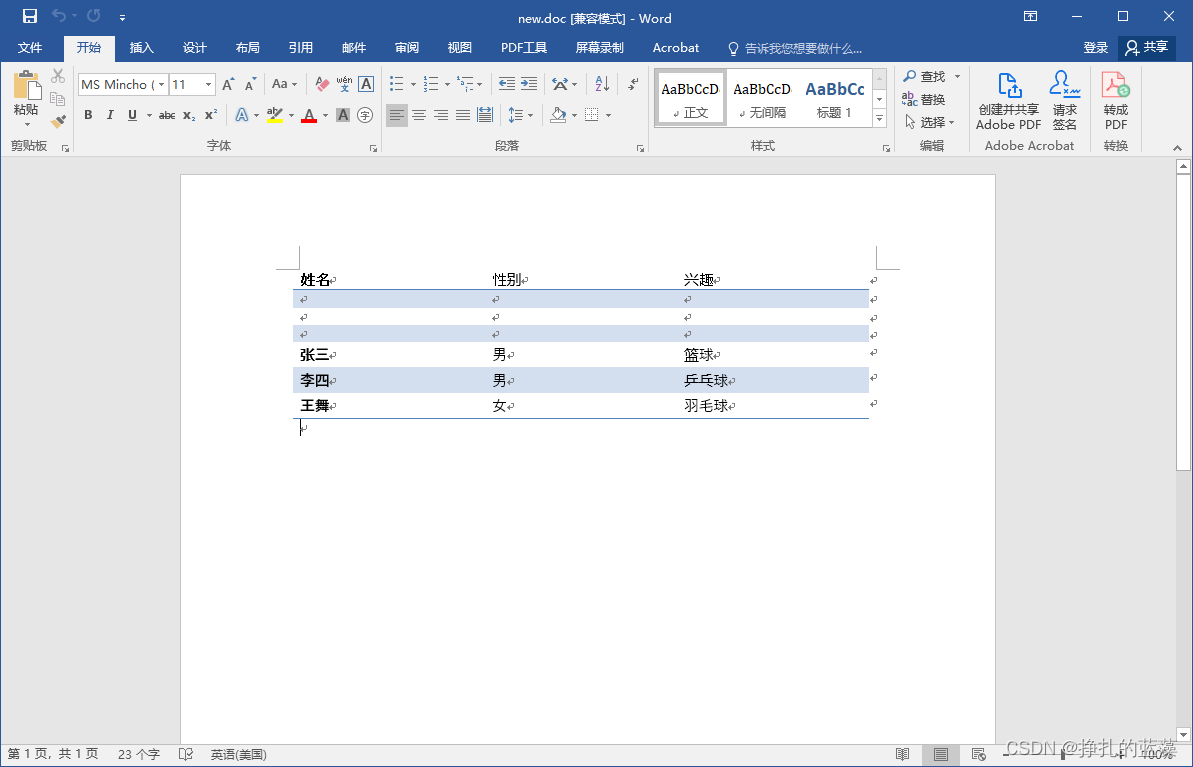The width and height of the screenshot is (1193, 767).
Task: Toggle underline formatting
Action: tap(131, 115)
